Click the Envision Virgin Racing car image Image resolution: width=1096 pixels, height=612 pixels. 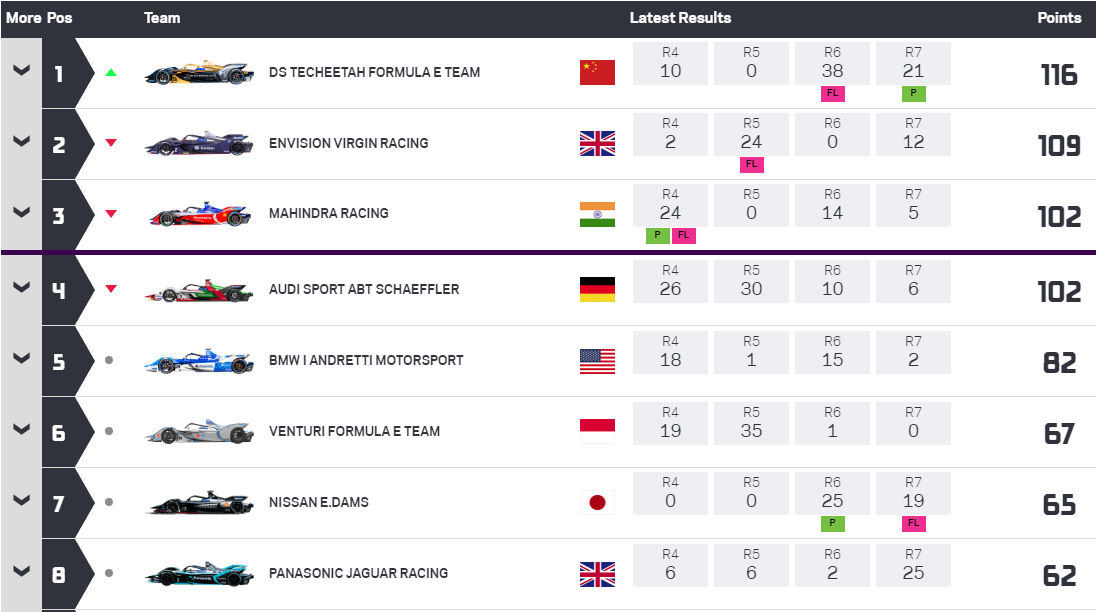[x=200, y=144]
